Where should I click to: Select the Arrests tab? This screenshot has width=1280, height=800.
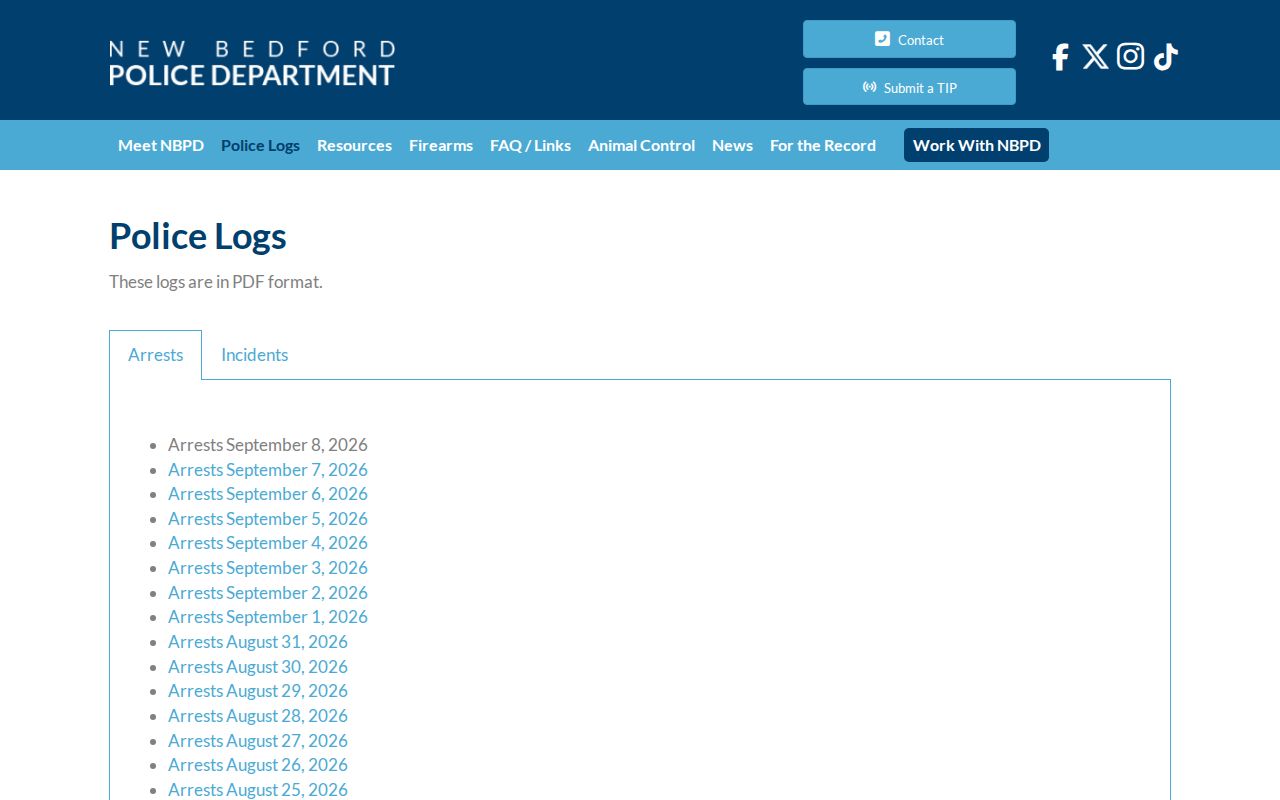[156, 355]
